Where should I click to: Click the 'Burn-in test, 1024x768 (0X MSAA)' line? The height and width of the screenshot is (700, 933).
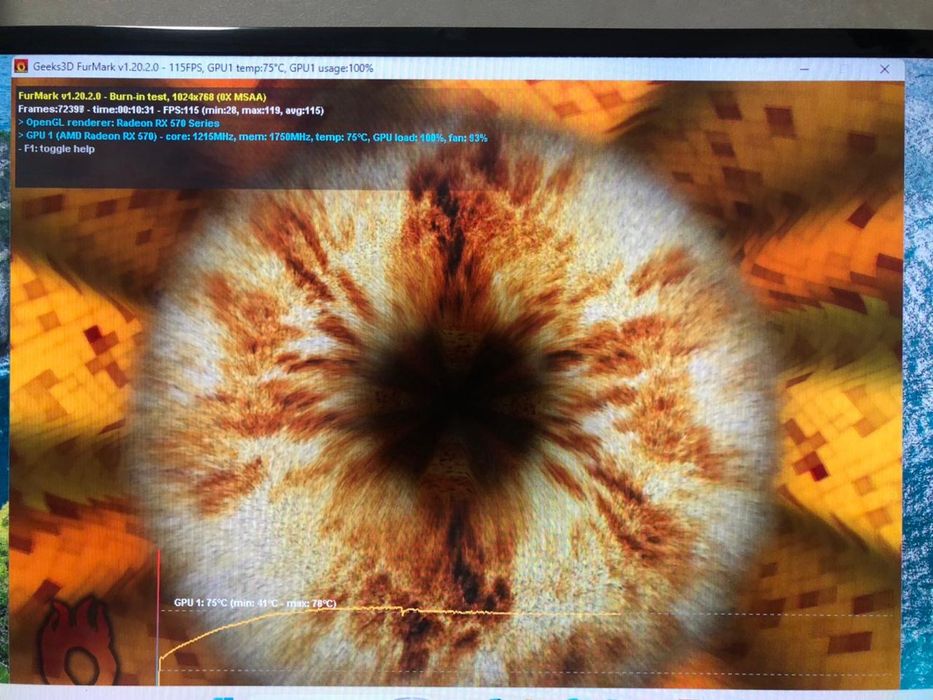[x=142, y=96]
